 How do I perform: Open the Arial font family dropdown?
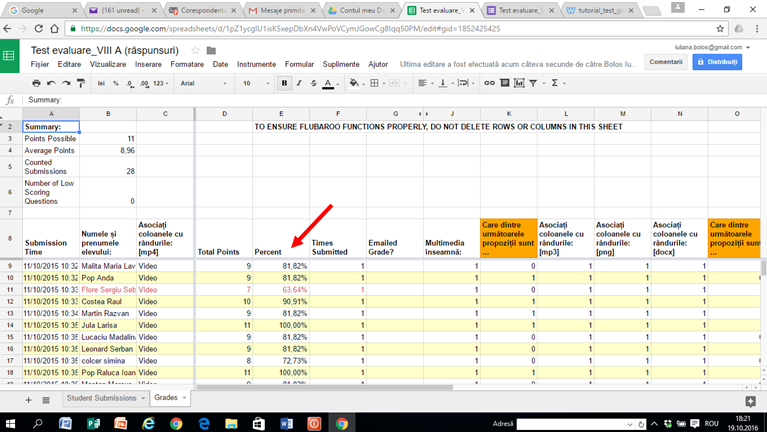coord(203,83)
